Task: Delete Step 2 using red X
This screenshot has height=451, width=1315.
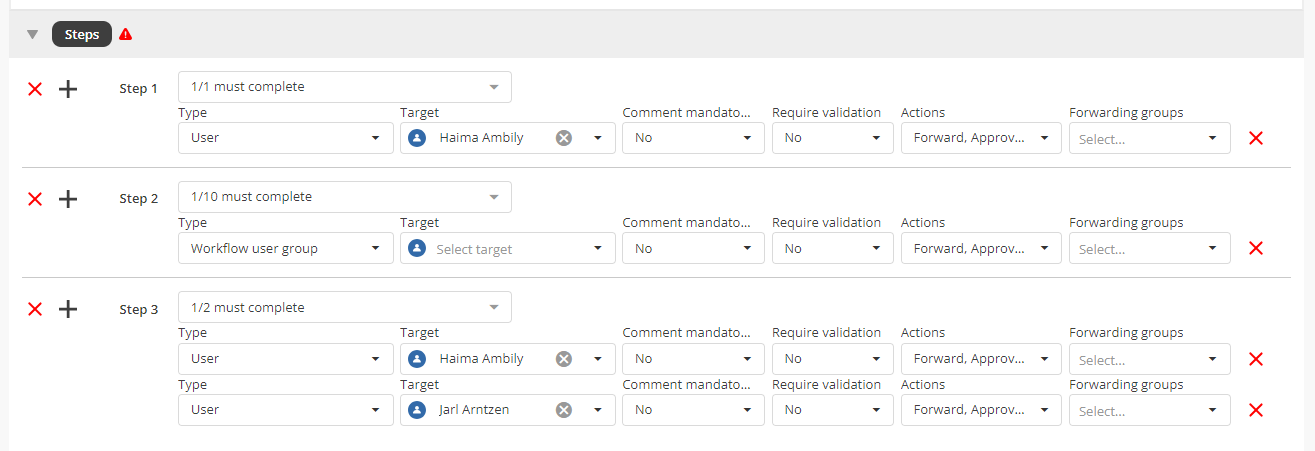Action: [35, 199]
